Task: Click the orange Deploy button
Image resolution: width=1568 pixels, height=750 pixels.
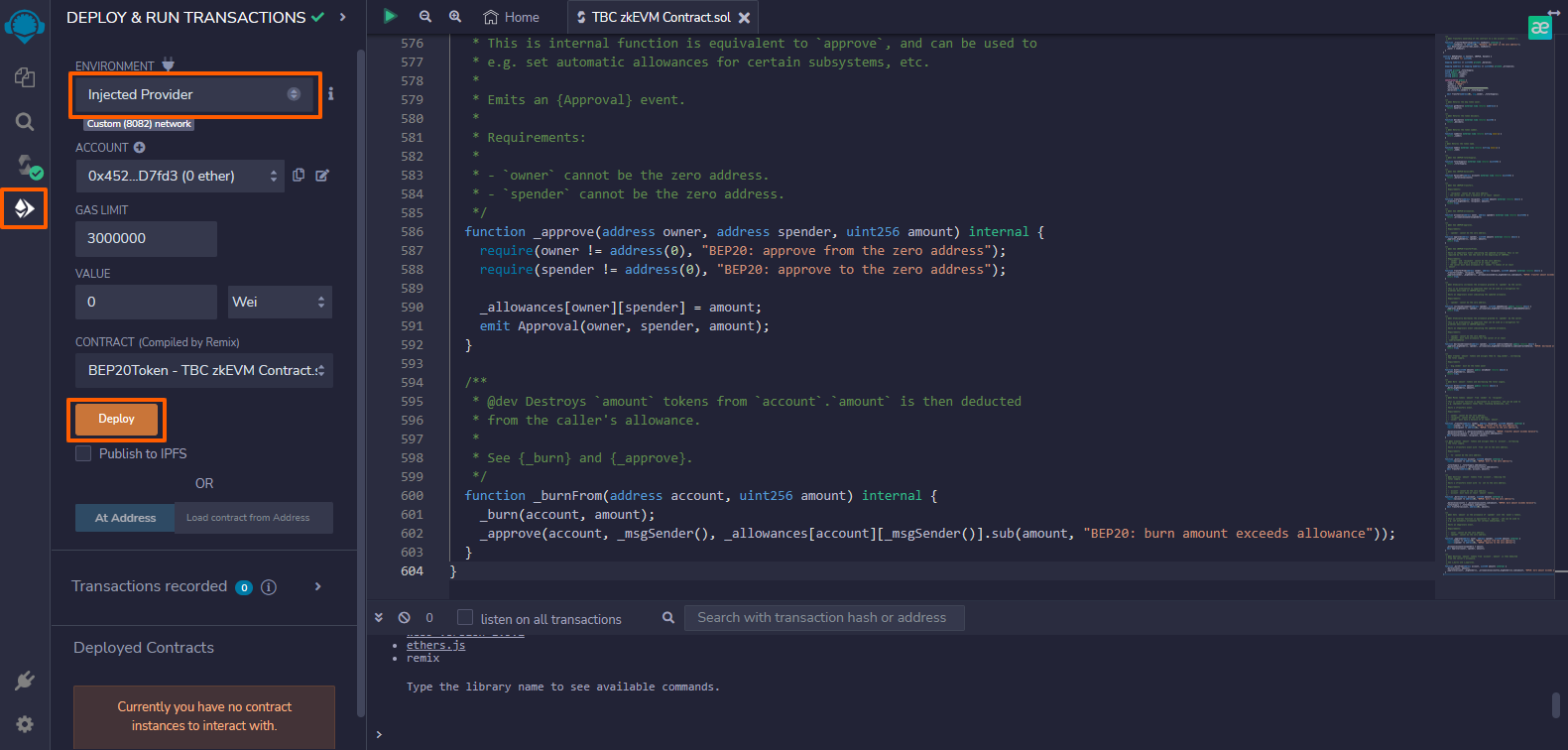Action: tap(116, 419)
